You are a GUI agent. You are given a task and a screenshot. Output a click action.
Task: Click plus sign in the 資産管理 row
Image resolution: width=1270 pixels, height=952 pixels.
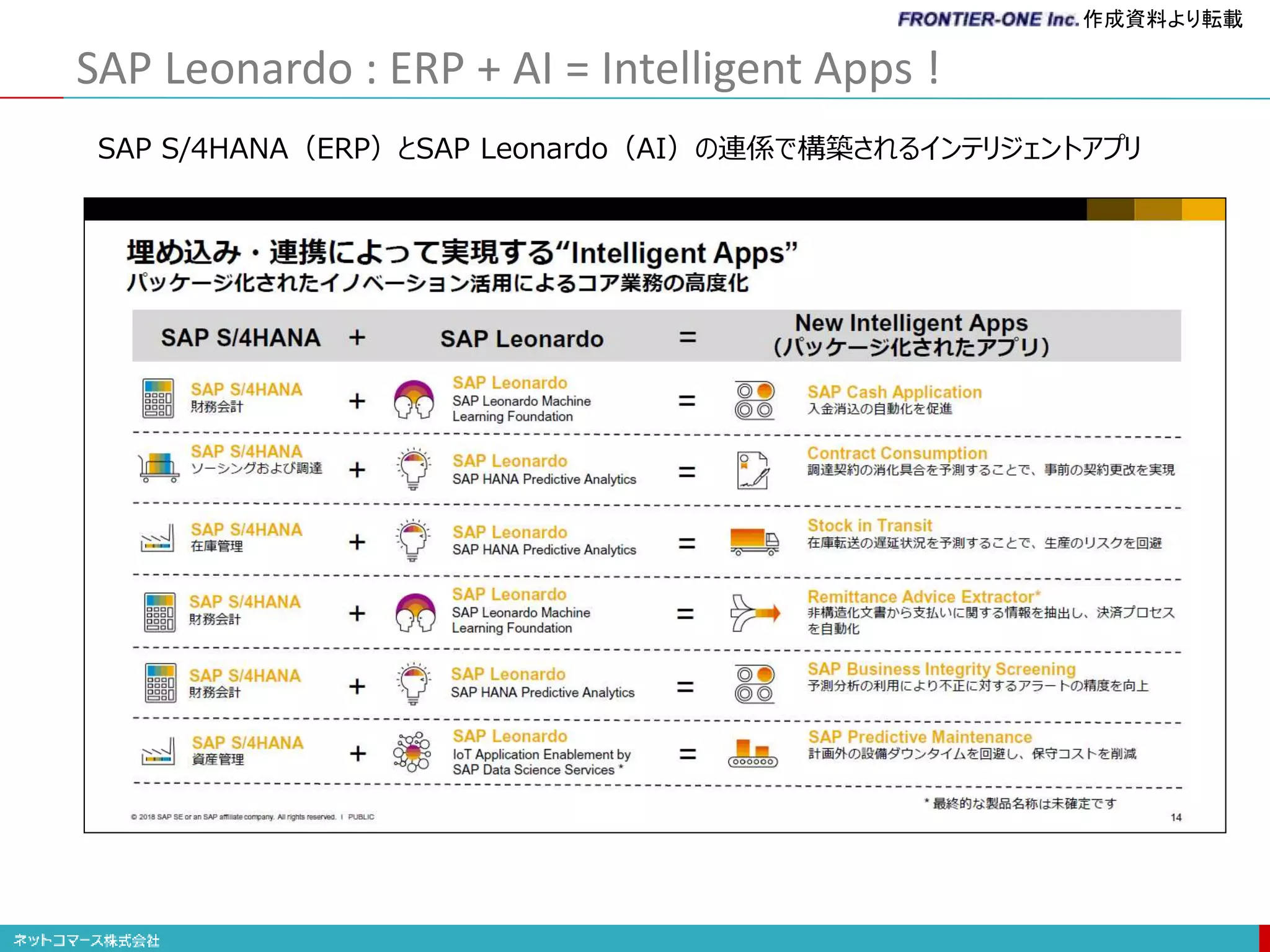coord(358,754)
